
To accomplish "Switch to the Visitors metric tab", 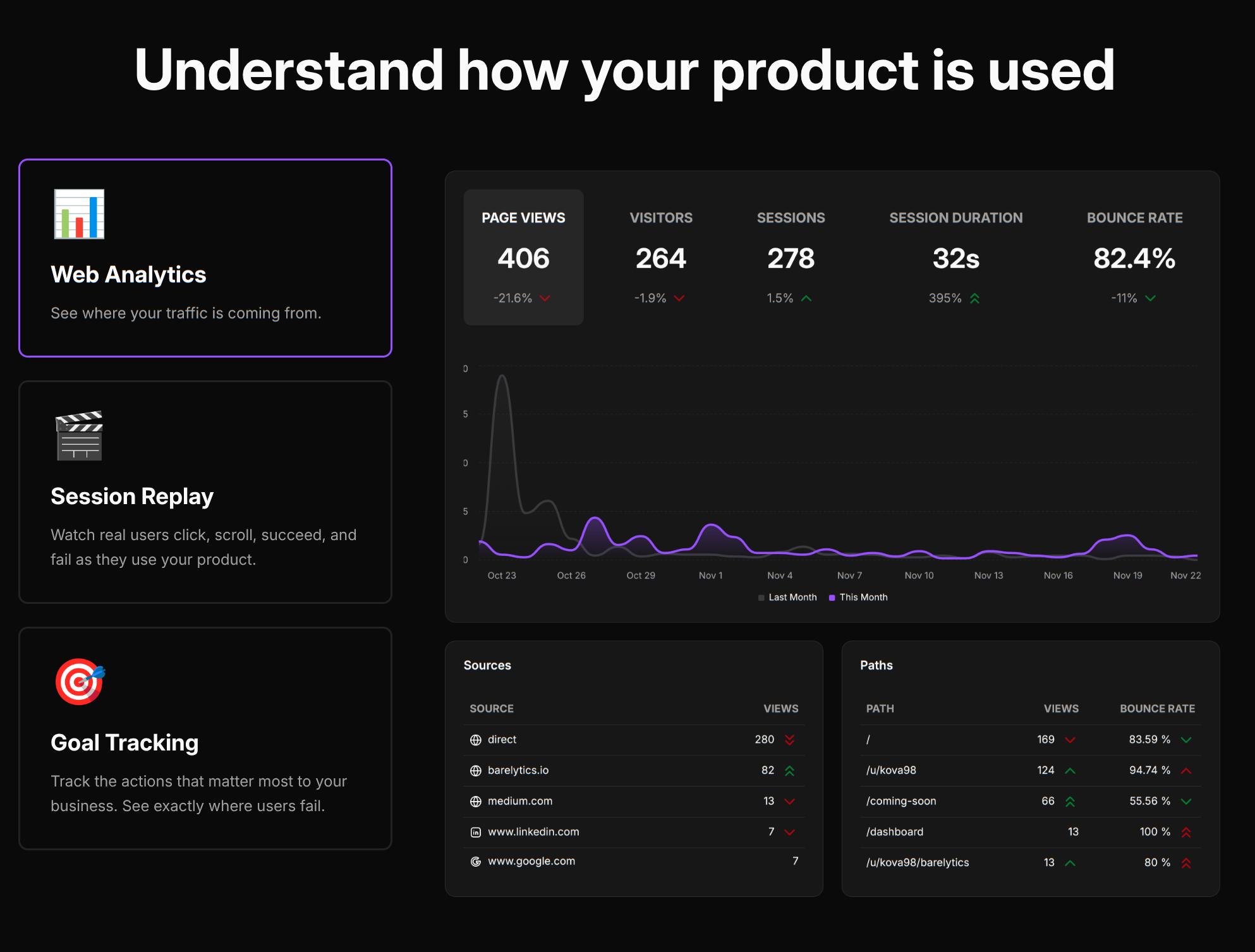I will point(660,257).
